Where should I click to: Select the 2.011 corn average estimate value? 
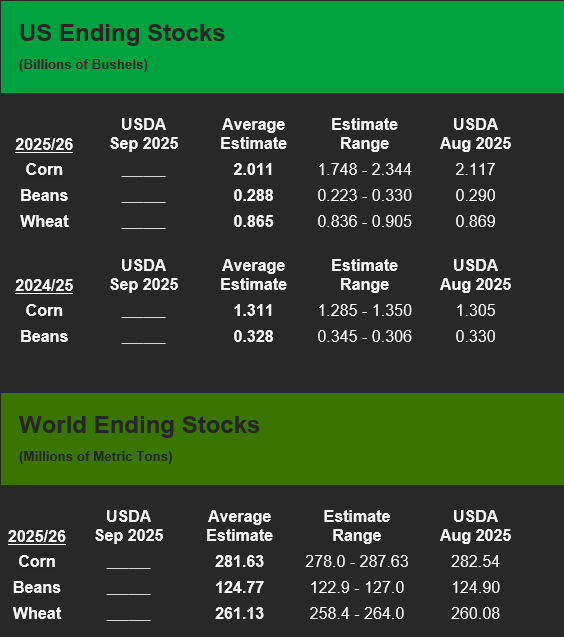(x=253, y=169)
